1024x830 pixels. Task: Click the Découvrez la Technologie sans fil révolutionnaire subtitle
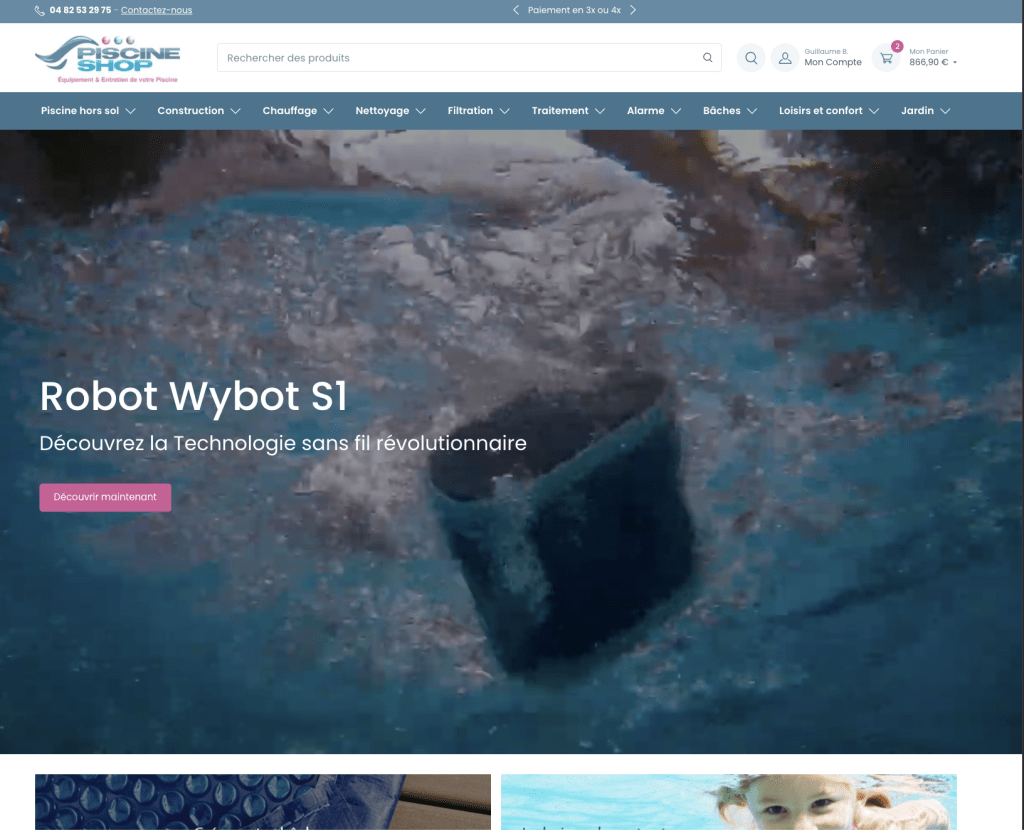283,443
